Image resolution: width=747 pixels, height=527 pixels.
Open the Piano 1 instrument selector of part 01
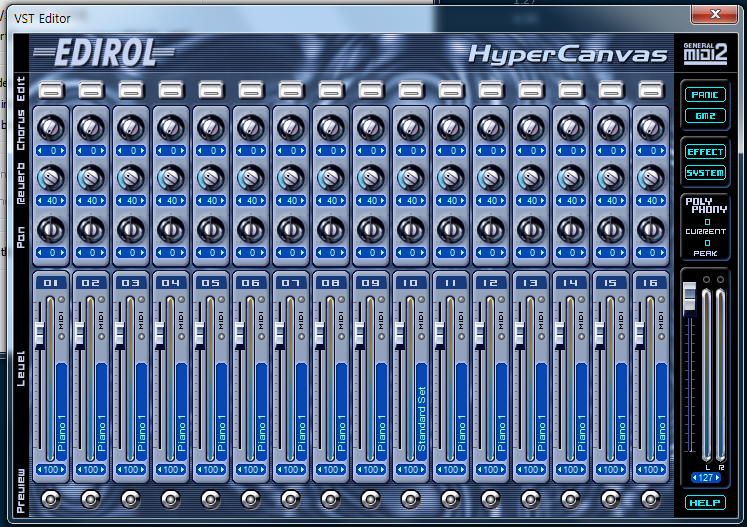pyautogui.click(x=62, y=411)
